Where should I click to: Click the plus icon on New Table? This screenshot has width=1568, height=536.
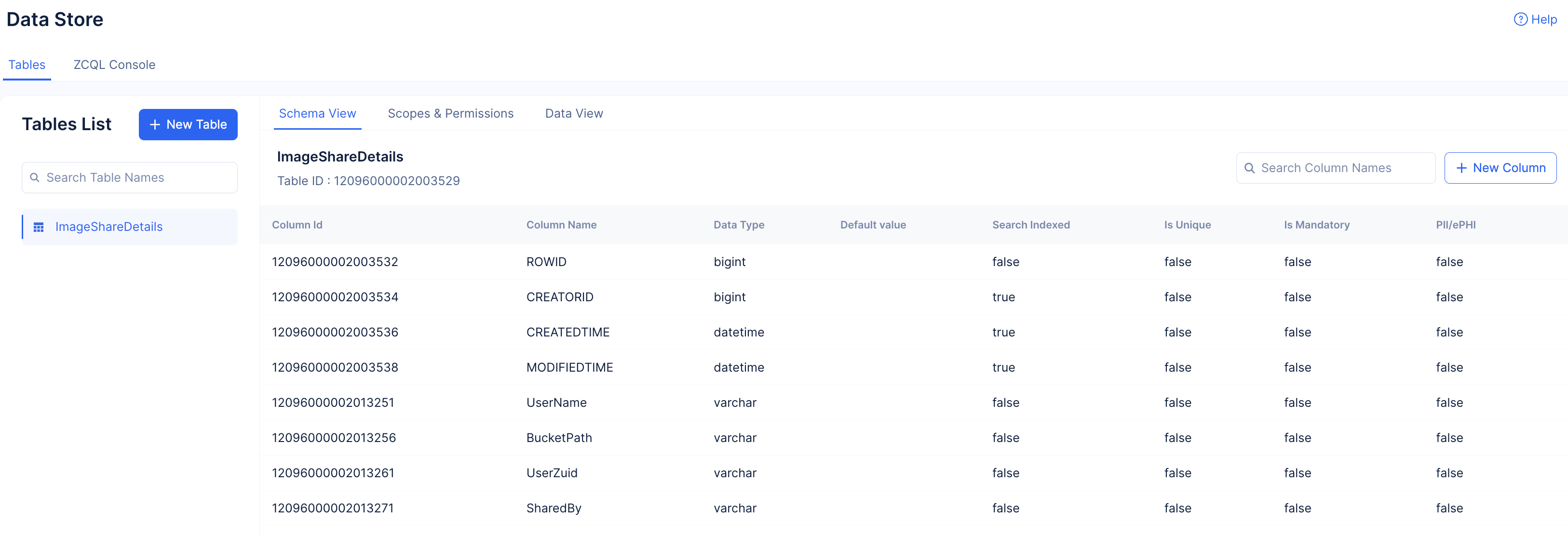coord(155,125)
